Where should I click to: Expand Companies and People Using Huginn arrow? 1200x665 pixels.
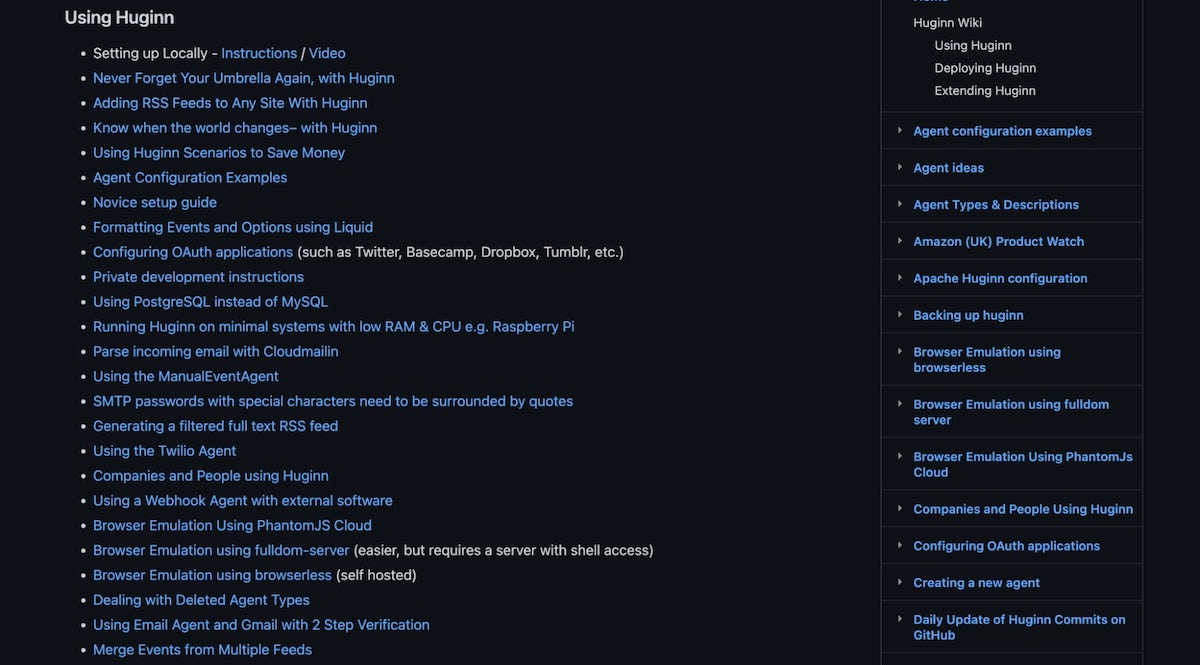coord(900,509)
